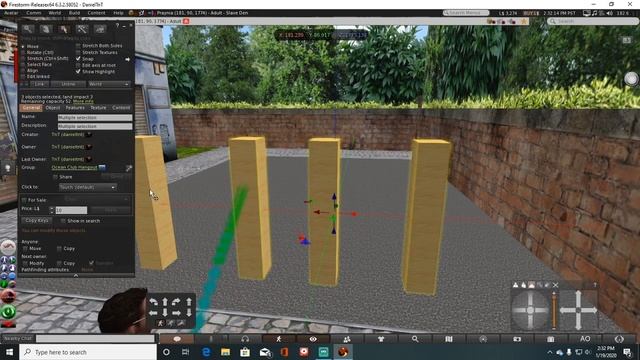Open the camera view eye toolbar button

coord(313,339)
